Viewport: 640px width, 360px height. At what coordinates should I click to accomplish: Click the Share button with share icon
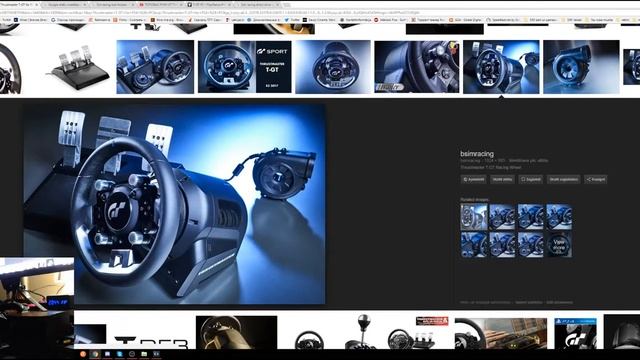[596, 179]
